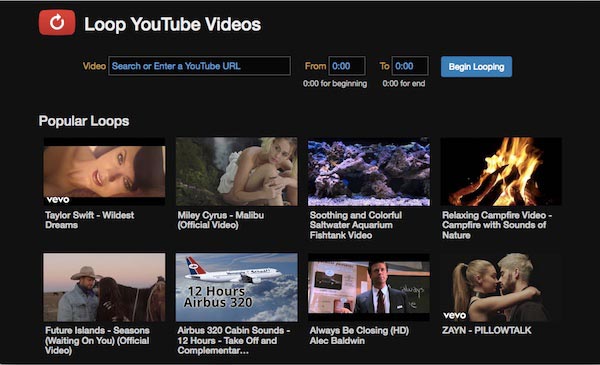Click the Miley Cyrus - Malibu (Official Video) title
Image resolution: width=600 pixels, height=365 pixels.
(221, 220)
